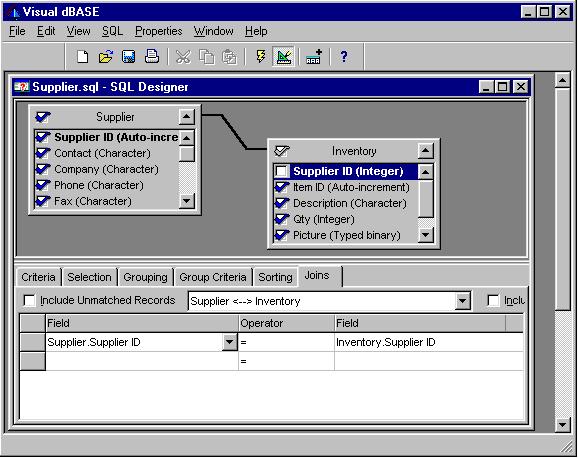The image size is (578, 458).
Task: Select the Picture (Typed binary) field
Action: (x=347, y=235)
